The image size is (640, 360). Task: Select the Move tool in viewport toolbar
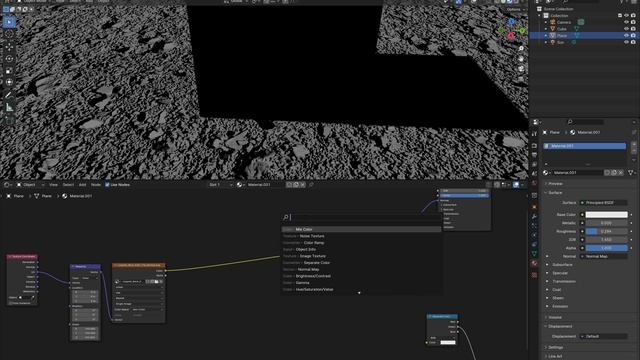9,47
